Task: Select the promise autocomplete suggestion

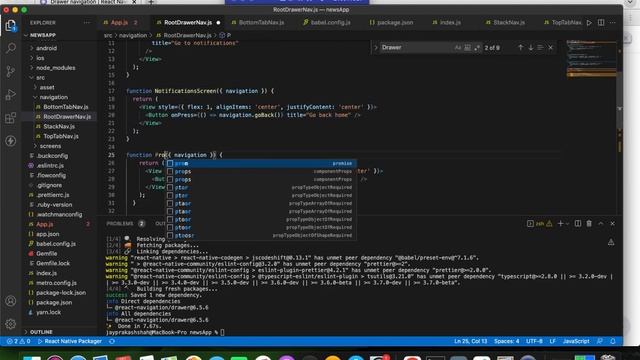Action: [x=261, y=163]
